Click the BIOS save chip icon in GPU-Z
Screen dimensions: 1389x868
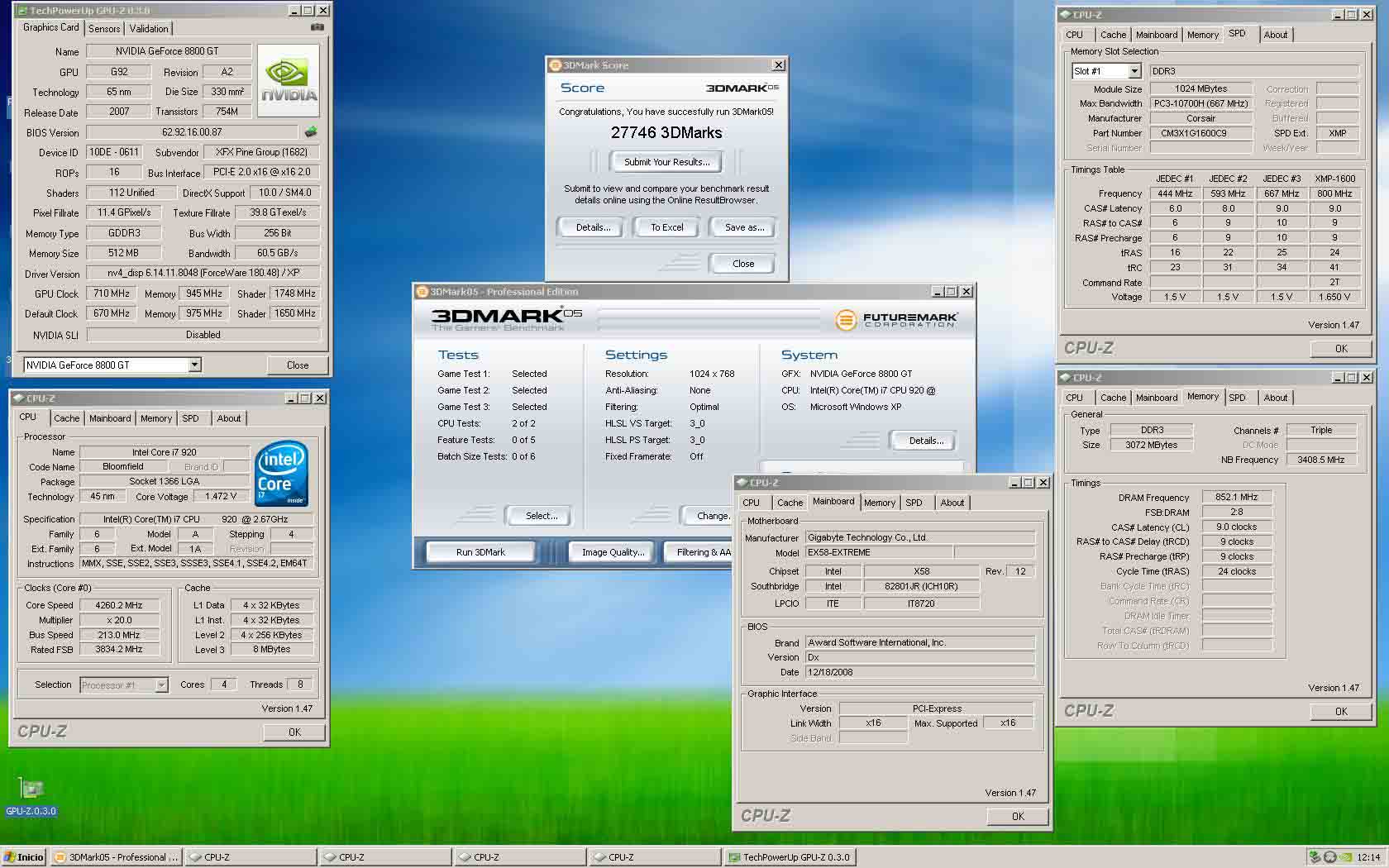coord(311,131)
